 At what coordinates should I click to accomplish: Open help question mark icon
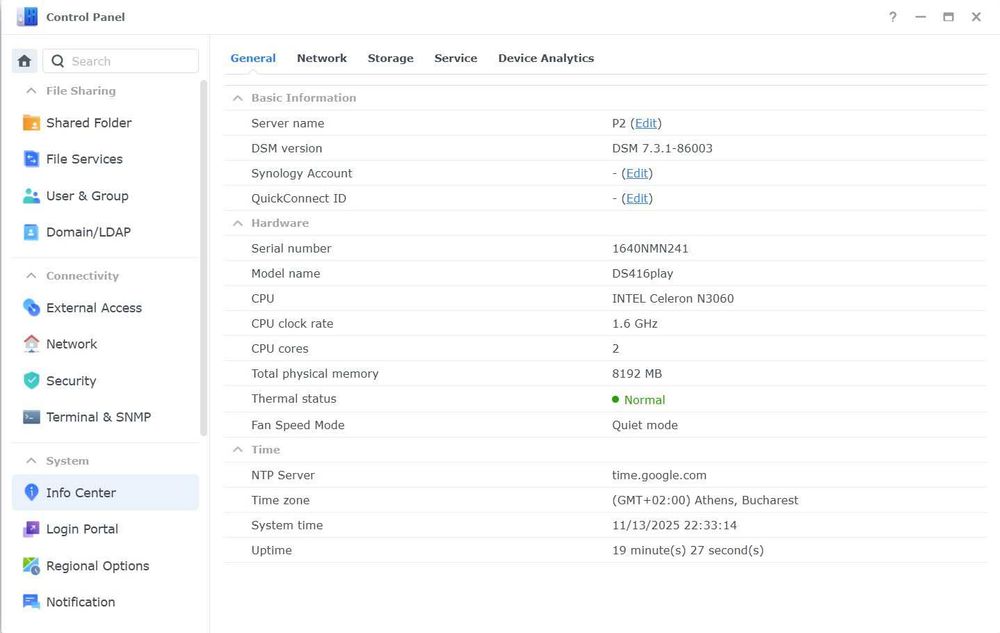pos(893,17)
